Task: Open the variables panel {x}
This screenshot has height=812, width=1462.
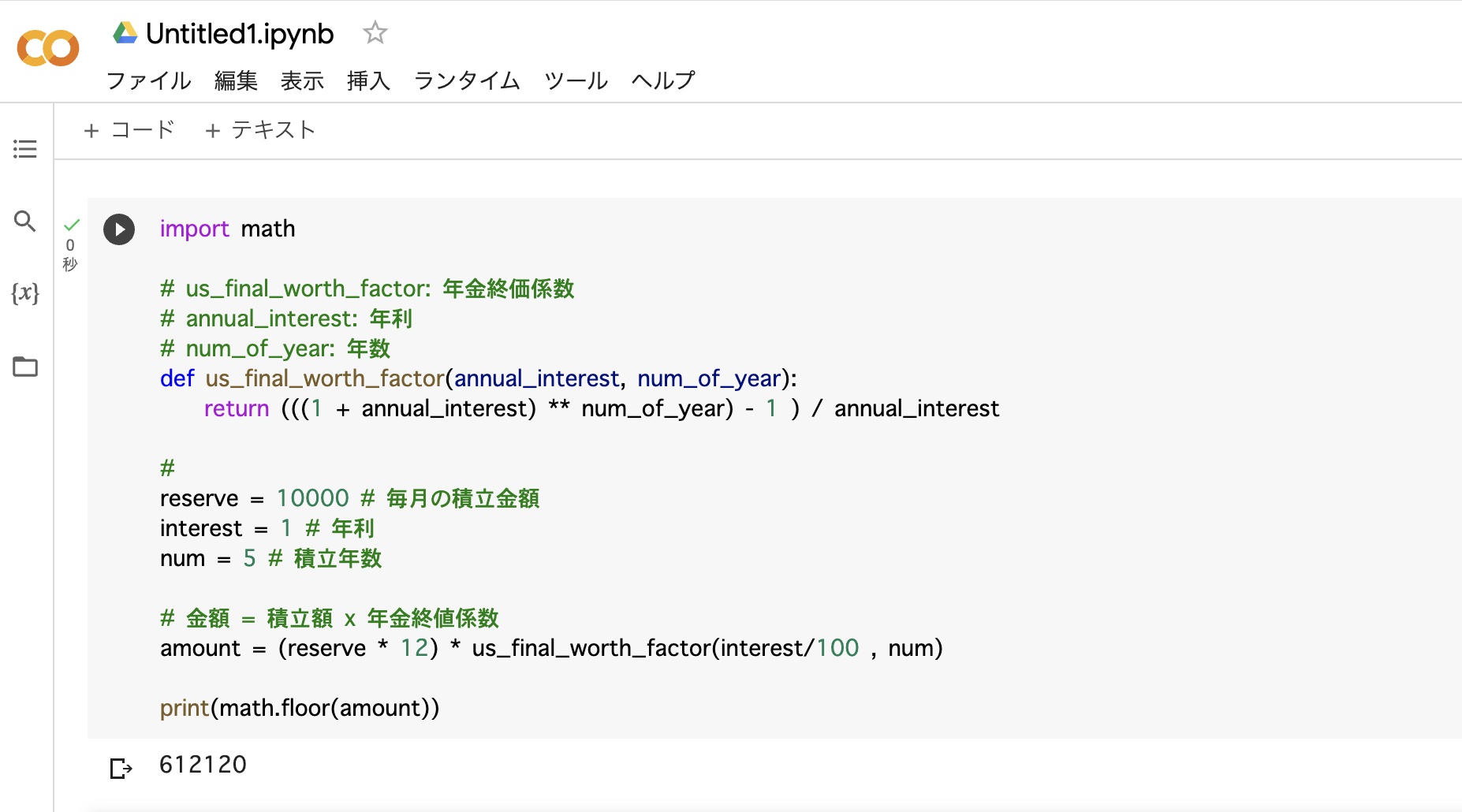Action: point(24,292)
